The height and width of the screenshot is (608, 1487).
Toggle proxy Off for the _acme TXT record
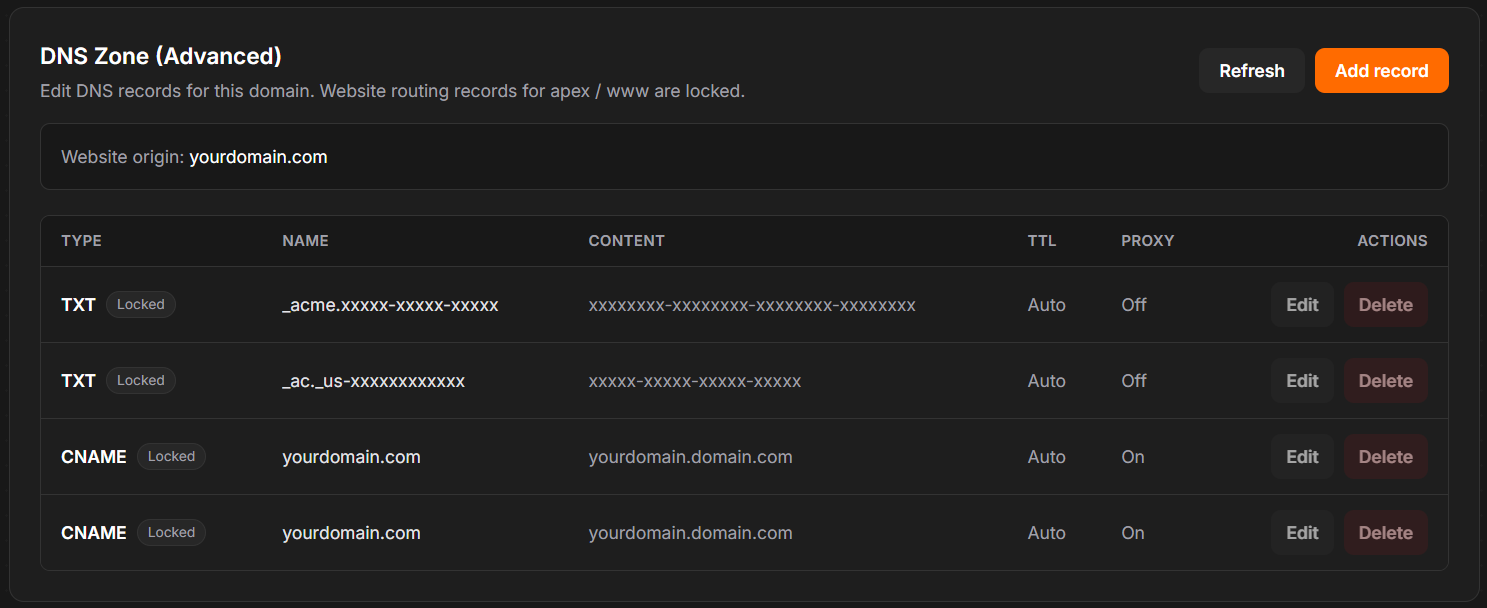point(1133,304)
